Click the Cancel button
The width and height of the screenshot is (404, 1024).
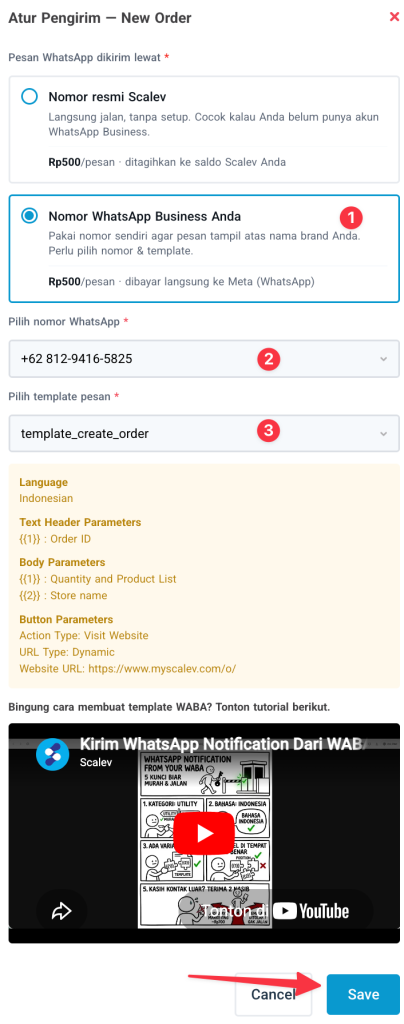273,994
